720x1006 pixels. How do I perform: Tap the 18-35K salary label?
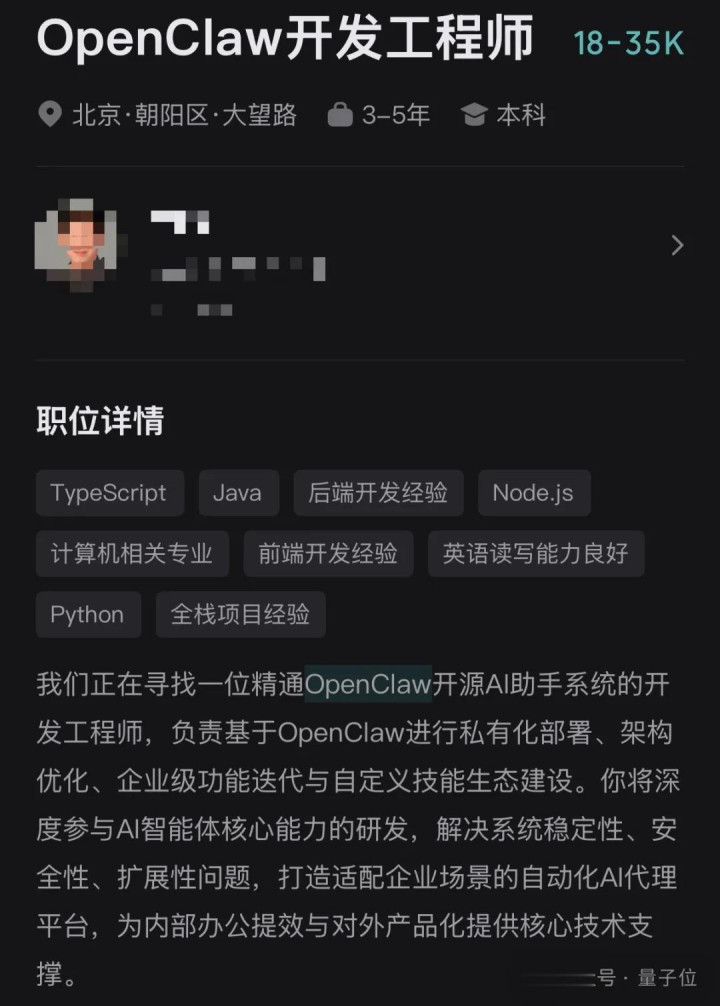pyautogui.click(x=629, y=43)
